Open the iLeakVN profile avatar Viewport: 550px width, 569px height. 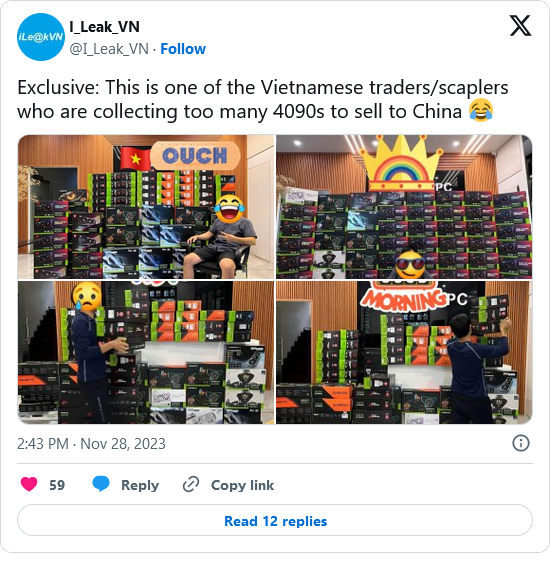pyautogui.click(x=41, y=37)
